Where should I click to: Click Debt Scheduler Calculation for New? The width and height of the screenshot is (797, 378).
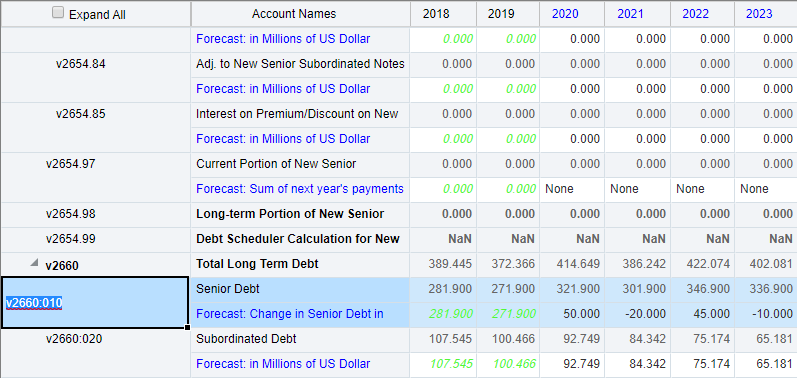coord(298,239)
